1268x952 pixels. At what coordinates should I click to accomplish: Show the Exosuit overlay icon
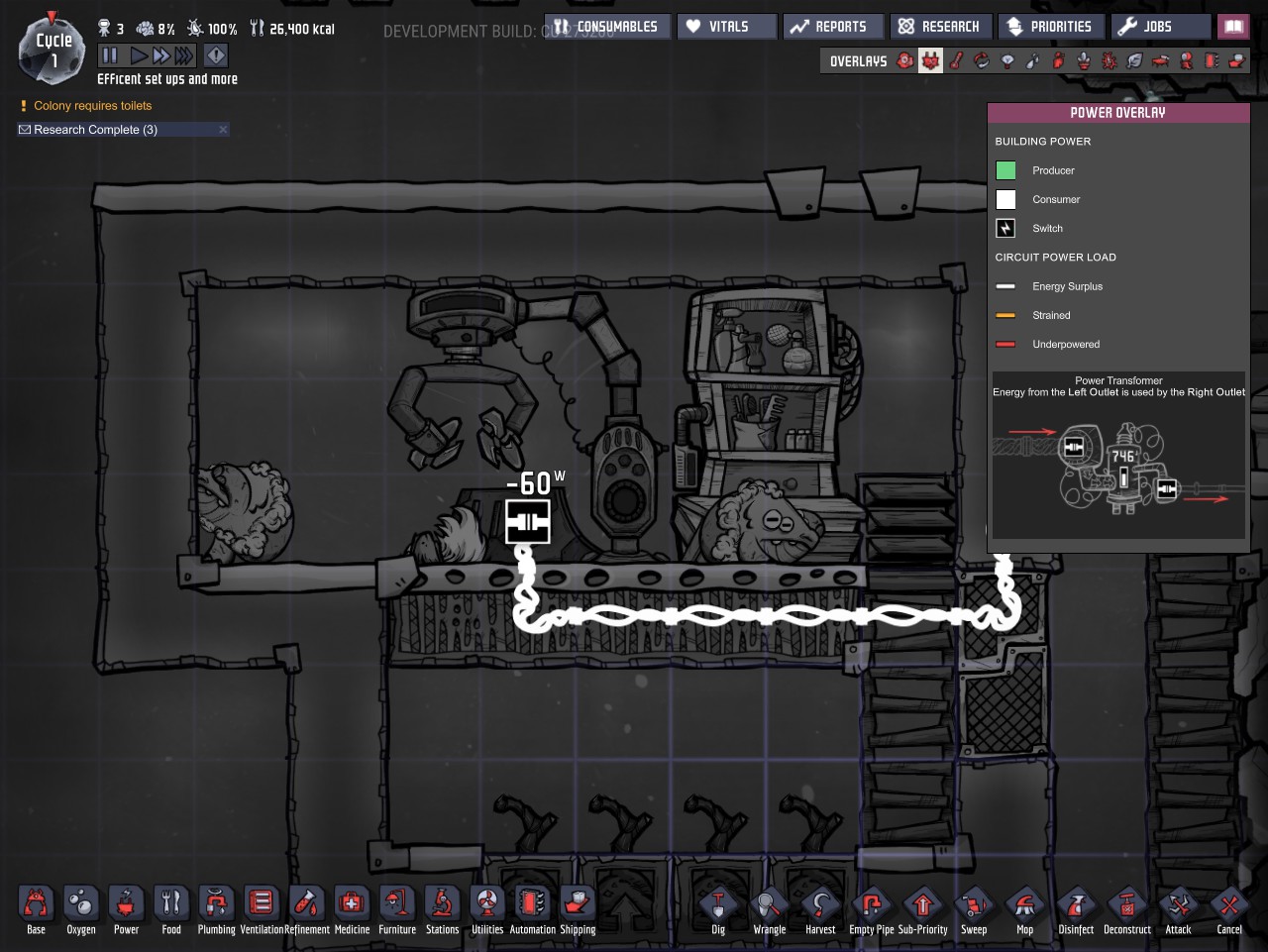[x=1186, y=61]
